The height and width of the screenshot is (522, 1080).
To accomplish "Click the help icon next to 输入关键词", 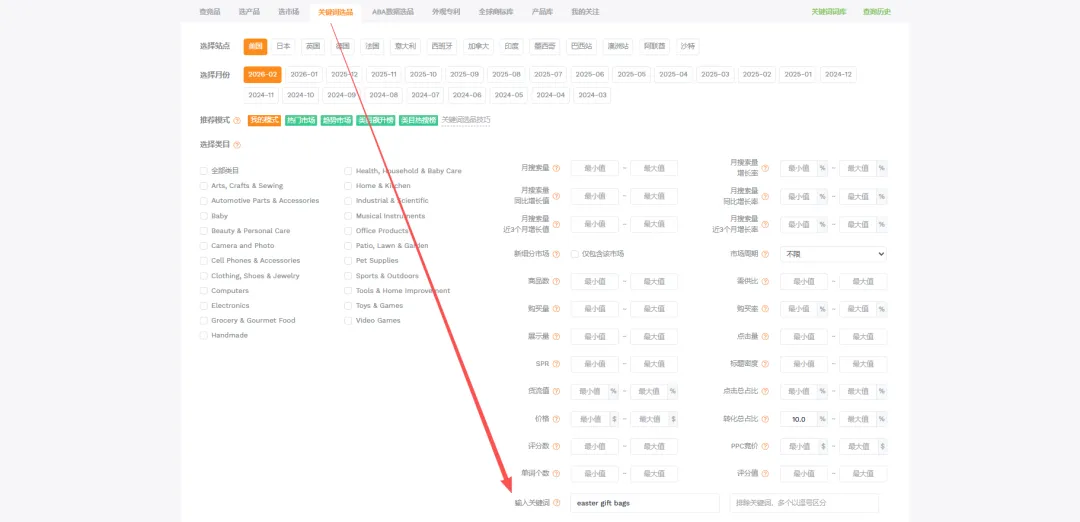I will tap(556, 503).
